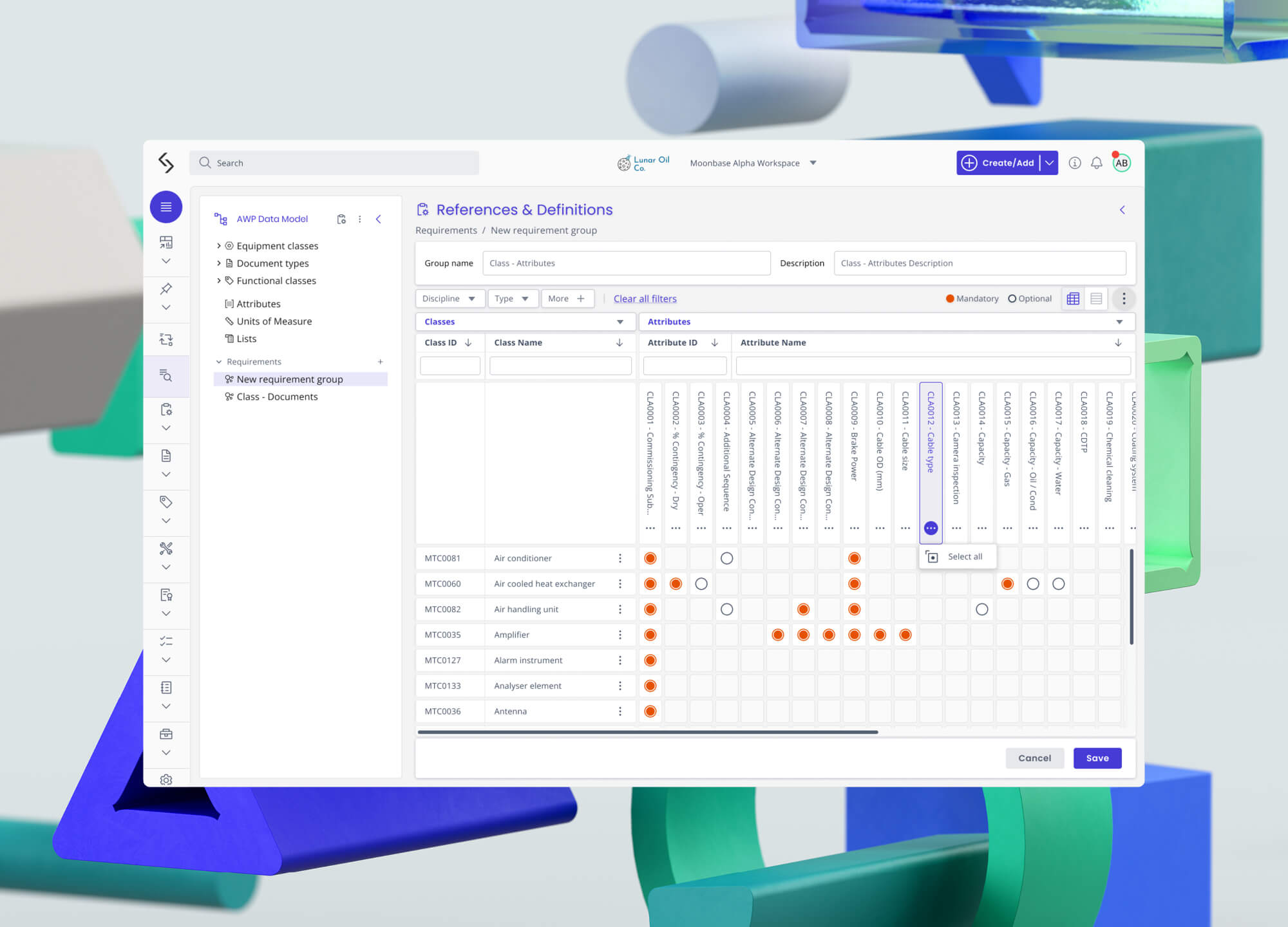The width and height of the screenshot is (1288, 927).
Task: Click the Clear all filters link
Action: (x=645, y=299)
